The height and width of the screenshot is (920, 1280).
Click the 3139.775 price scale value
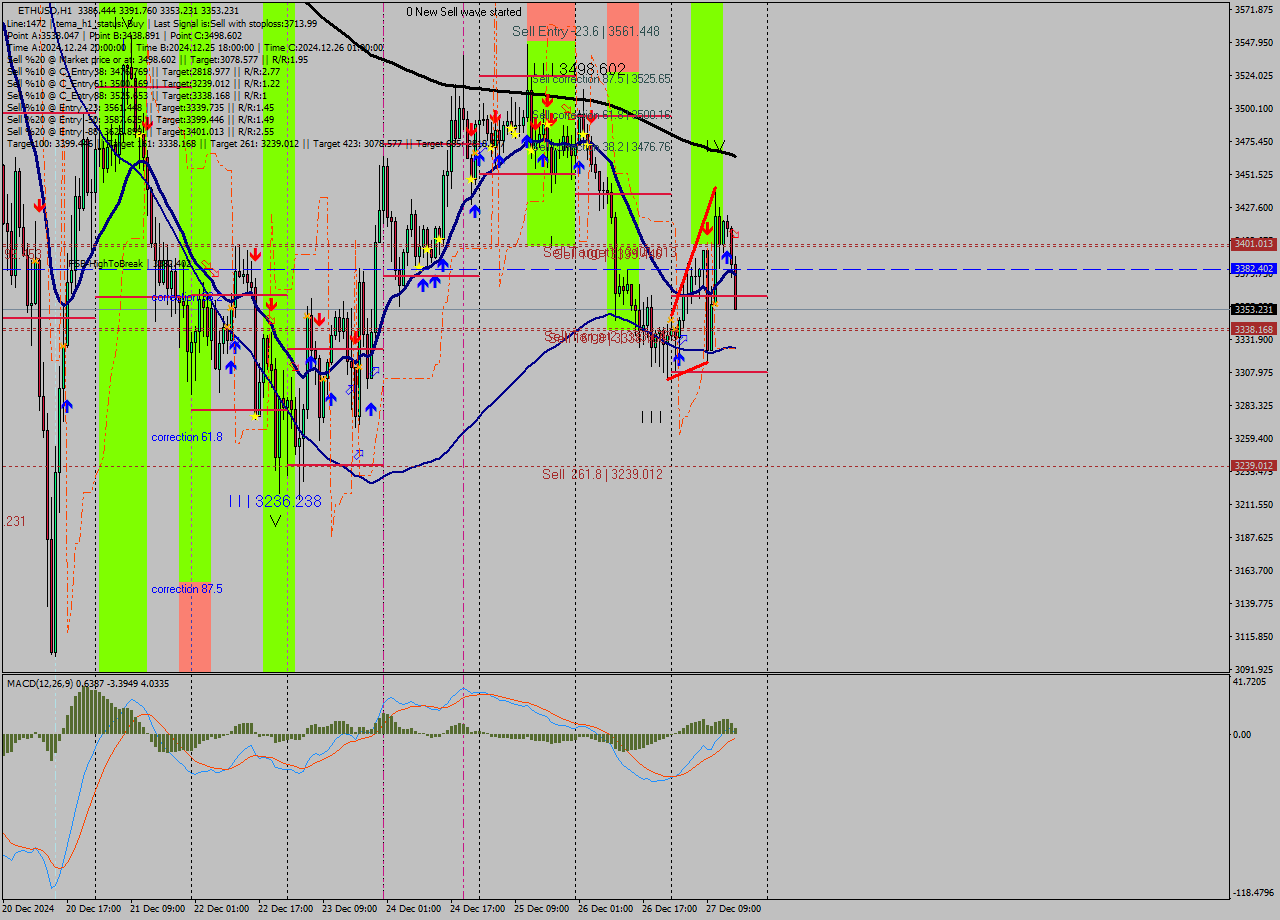1253,604
